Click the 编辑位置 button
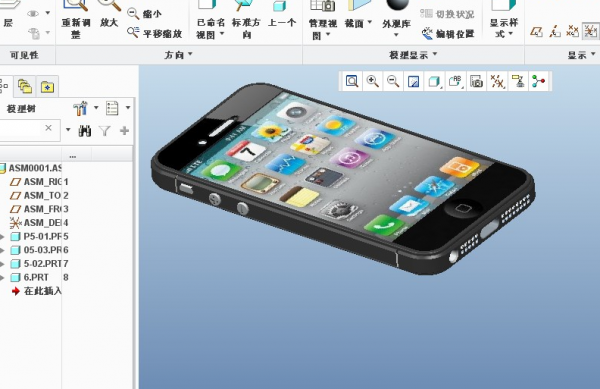Viewport: 600px width, 389px height. [448, 34]
